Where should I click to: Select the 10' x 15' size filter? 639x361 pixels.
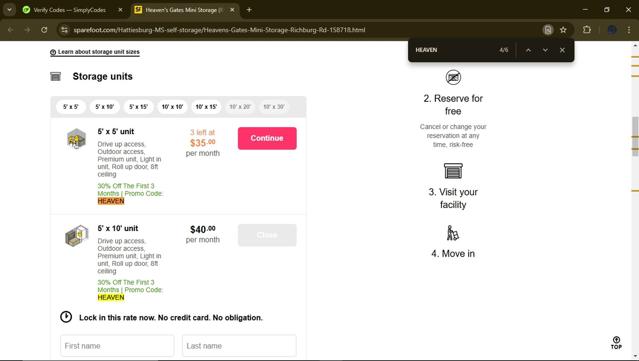(x=206, y=107)
